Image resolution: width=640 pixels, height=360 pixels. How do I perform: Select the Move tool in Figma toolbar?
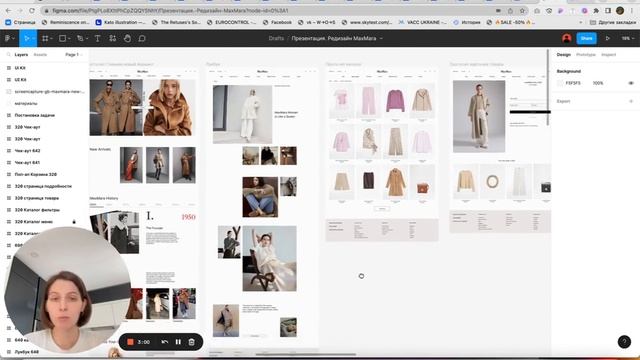coord(27,38)
